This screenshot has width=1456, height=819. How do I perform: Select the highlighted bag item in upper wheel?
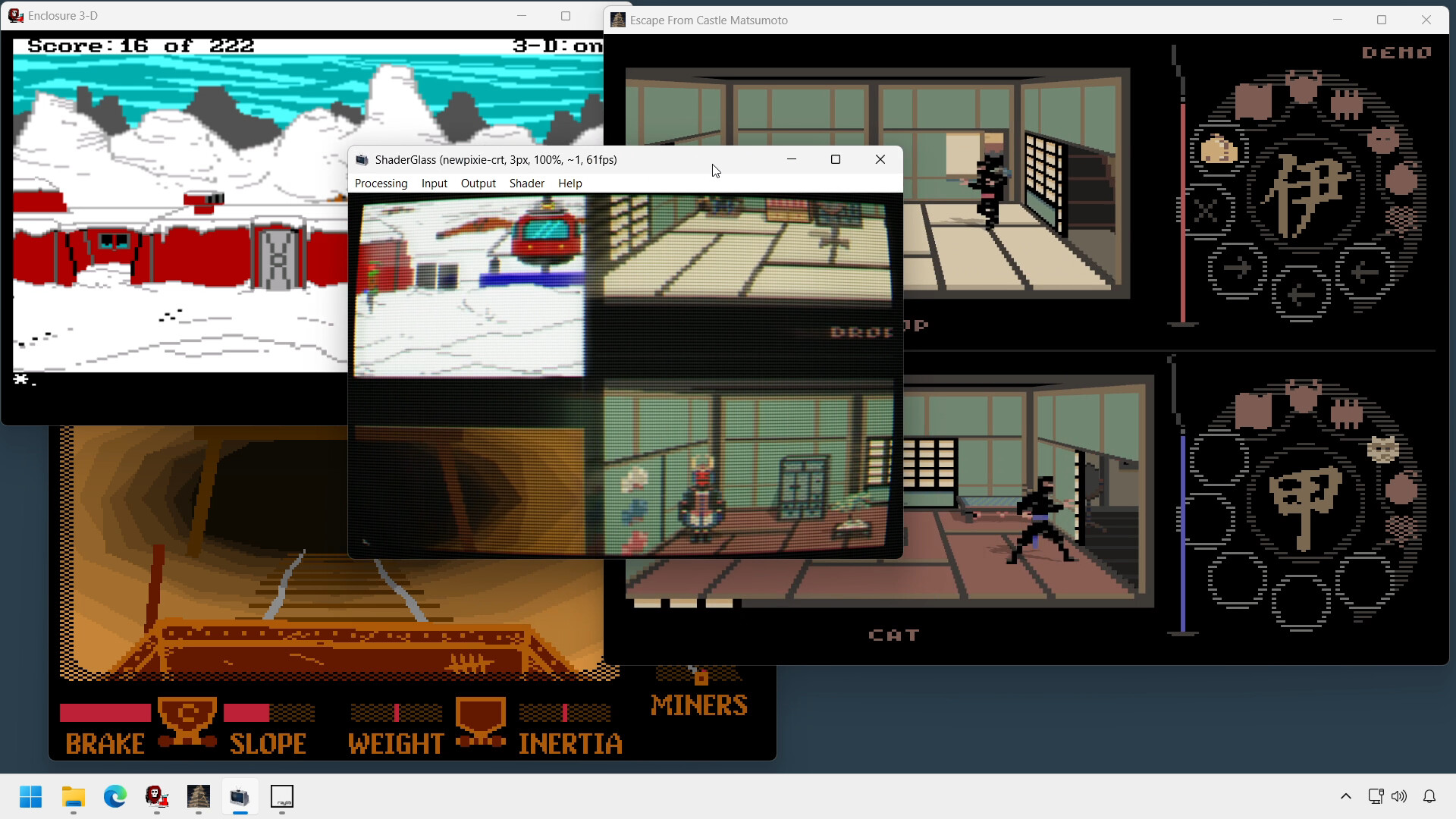[1219, 149]
